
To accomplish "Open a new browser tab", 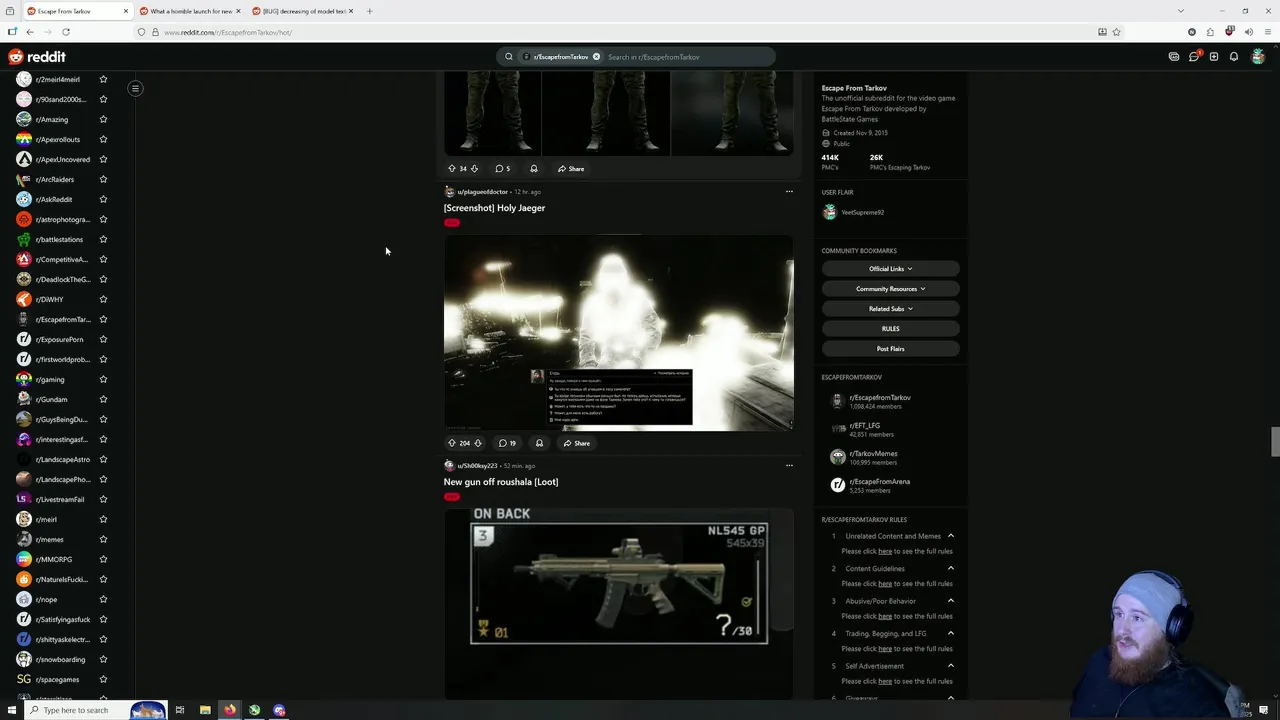I will 370,11.
